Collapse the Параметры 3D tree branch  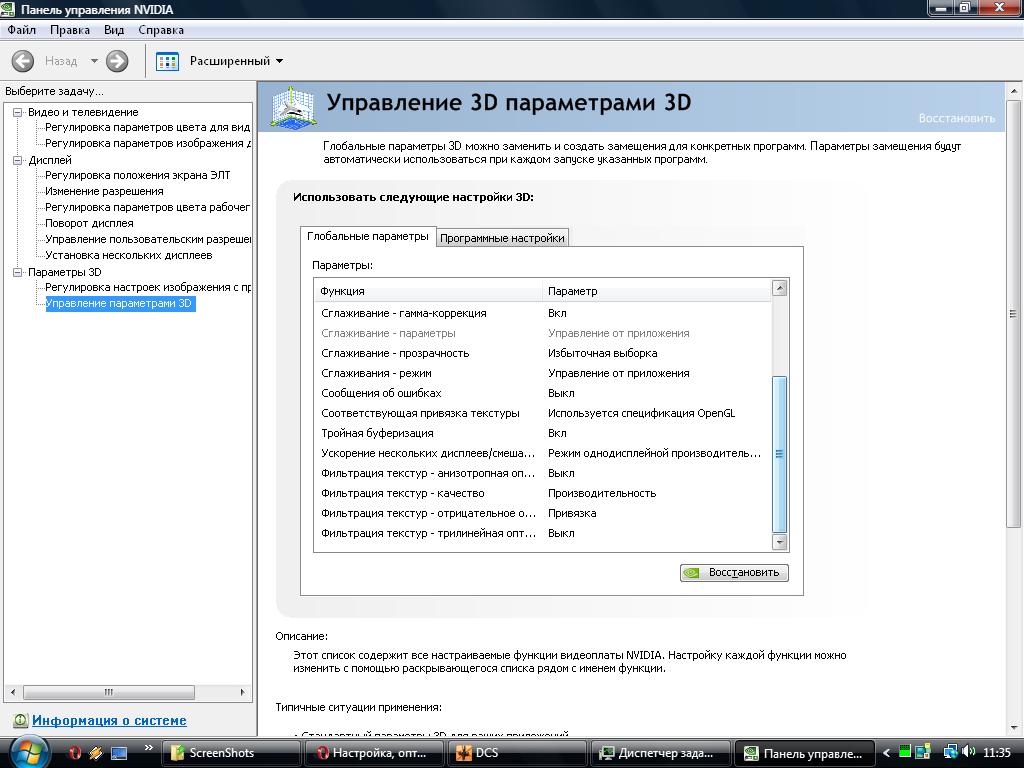pyautogui.click(x=18, y=272)
